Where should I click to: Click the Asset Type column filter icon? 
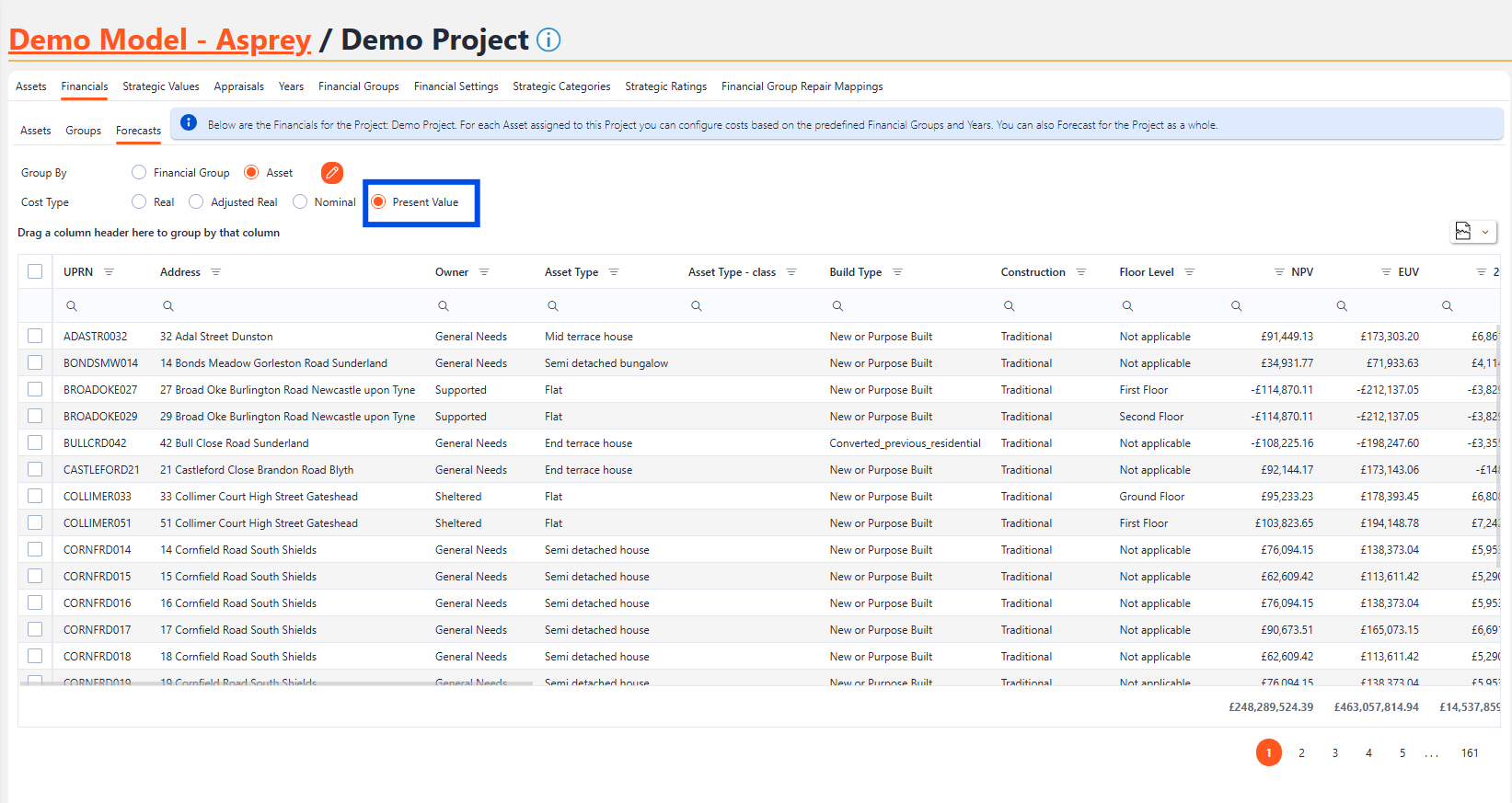click(614, 272)
